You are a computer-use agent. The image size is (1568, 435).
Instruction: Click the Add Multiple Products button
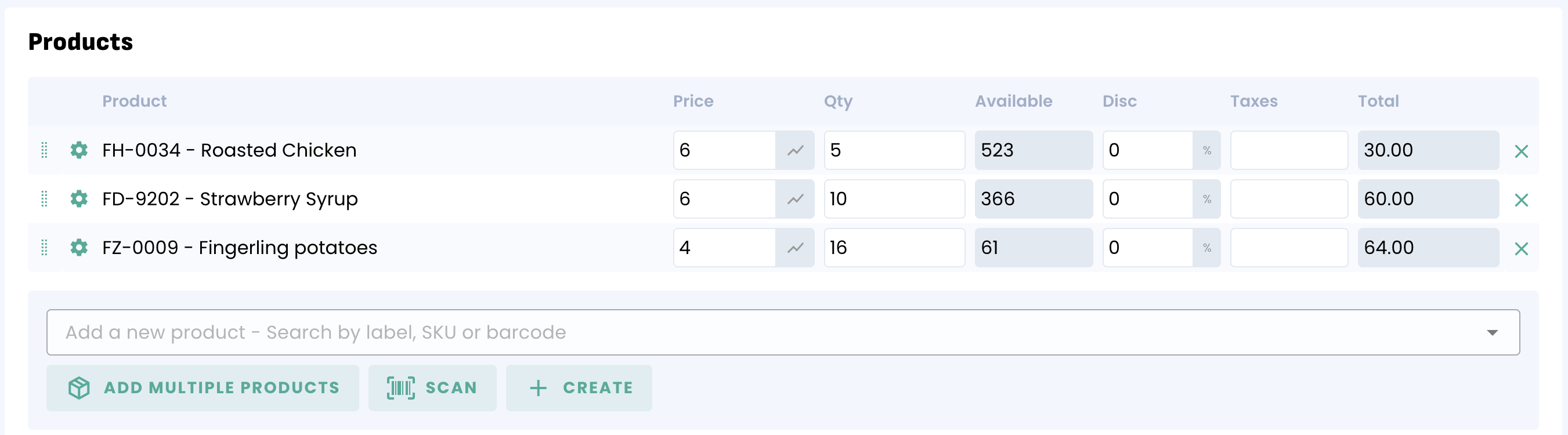203,387
